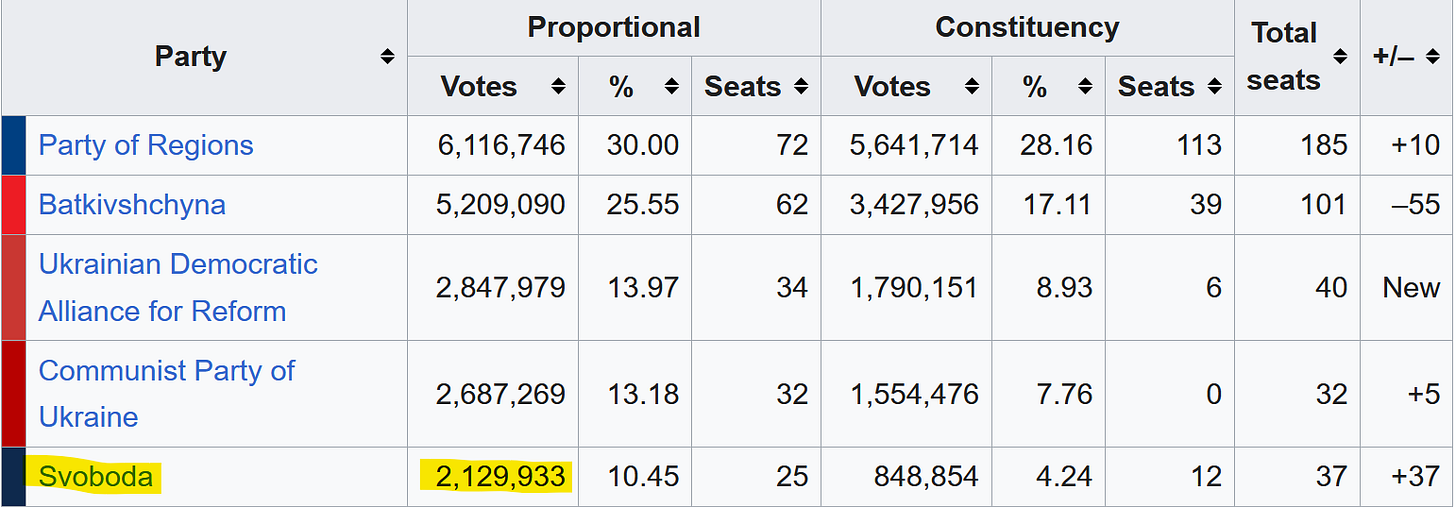
Task: Sort by Constituency Votes arrows
Action: (x=971, y=86)
